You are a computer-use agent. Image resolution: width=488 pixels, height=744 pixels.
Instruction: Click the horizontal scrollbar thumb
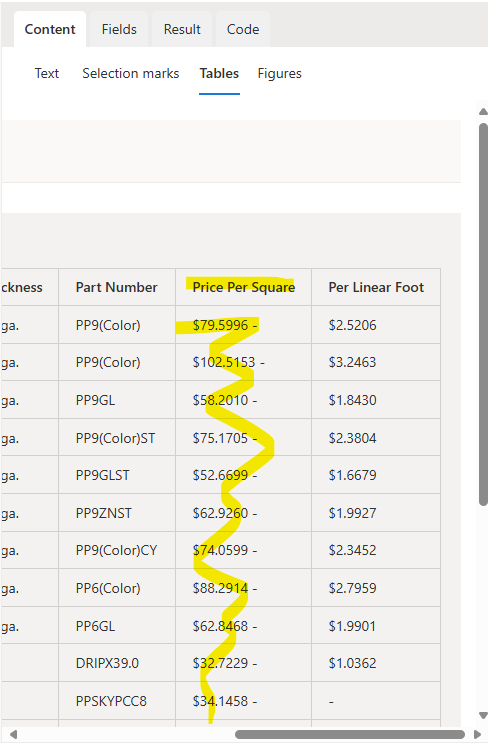coord(350,735)
